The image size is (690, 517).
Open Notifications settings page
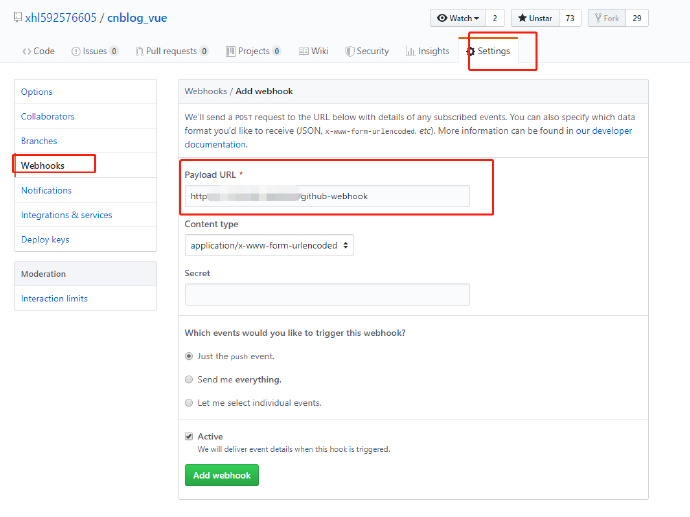[x=85, y=191]
